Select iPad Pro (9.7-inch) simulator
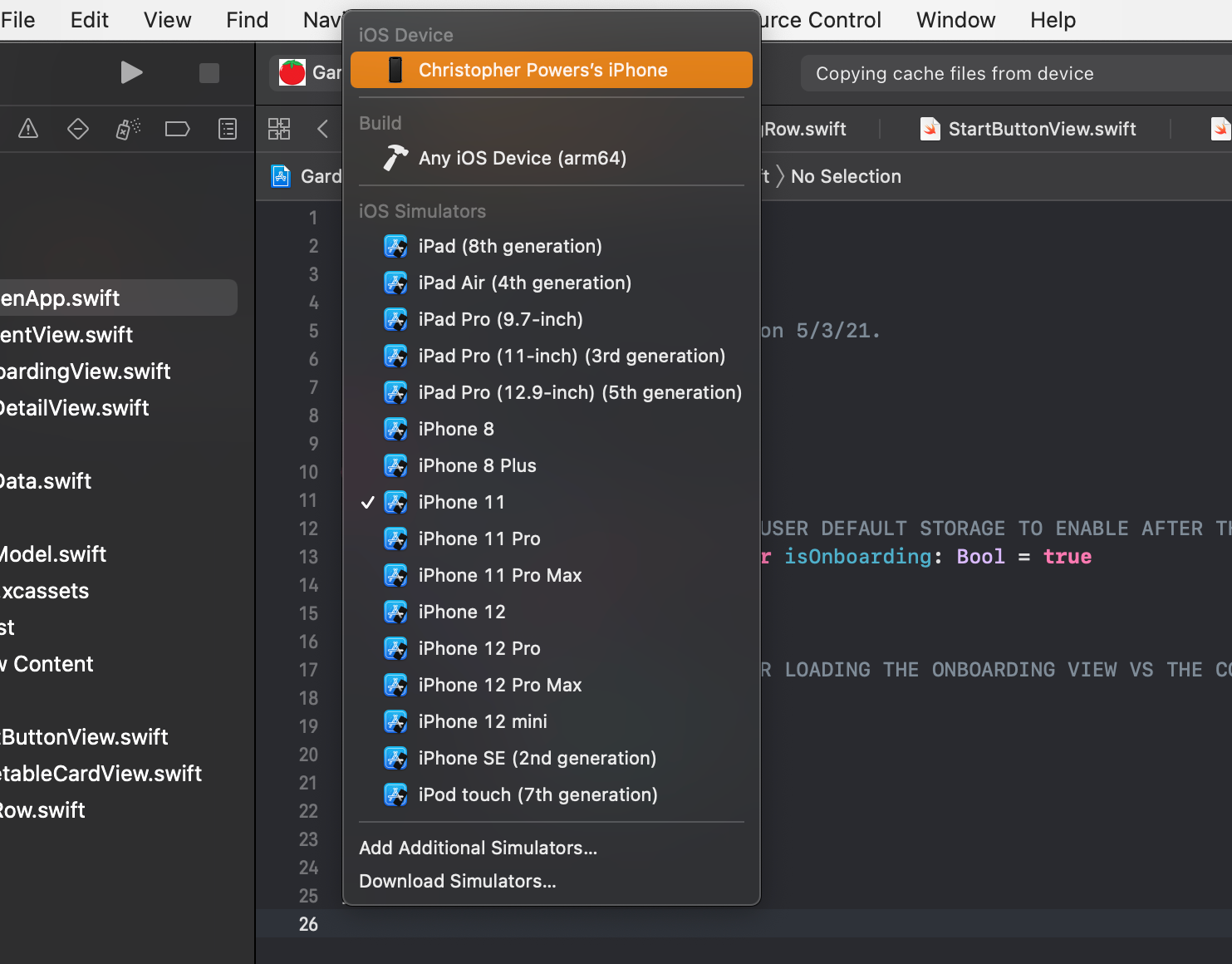The height and width of the screenshot is (964, 1232). 552,319
